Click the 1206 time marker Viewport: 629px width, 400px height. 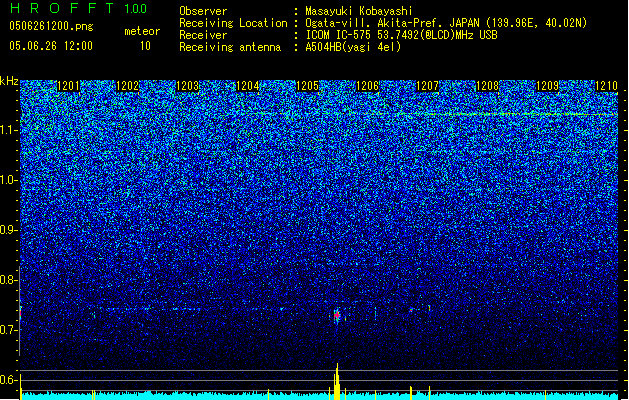pos(367,86)
